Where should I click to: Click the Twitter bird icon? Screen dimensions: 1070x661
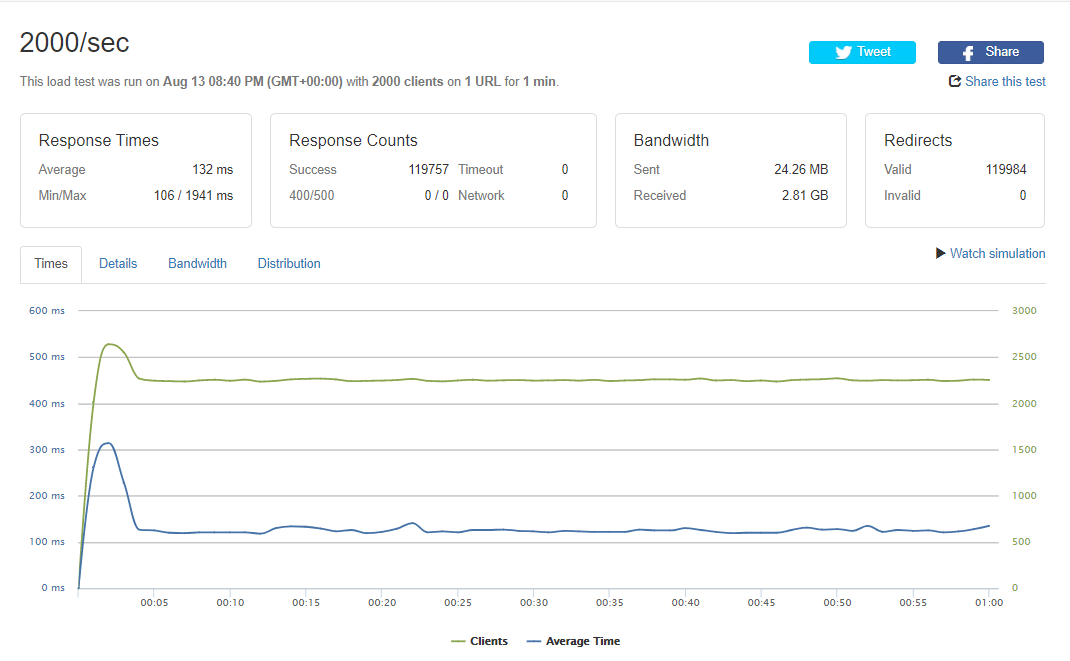(842, 53)
